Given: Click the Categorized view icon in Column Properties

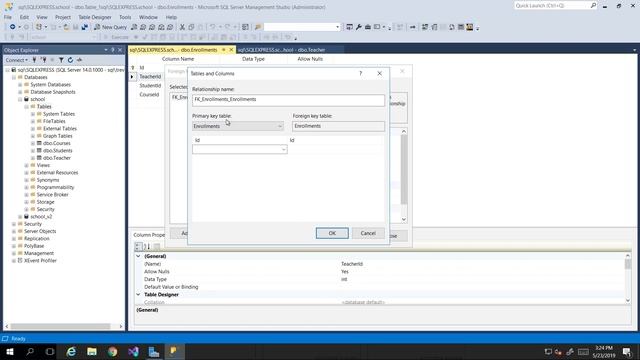Looking at the screenshot, I should 138,246.
